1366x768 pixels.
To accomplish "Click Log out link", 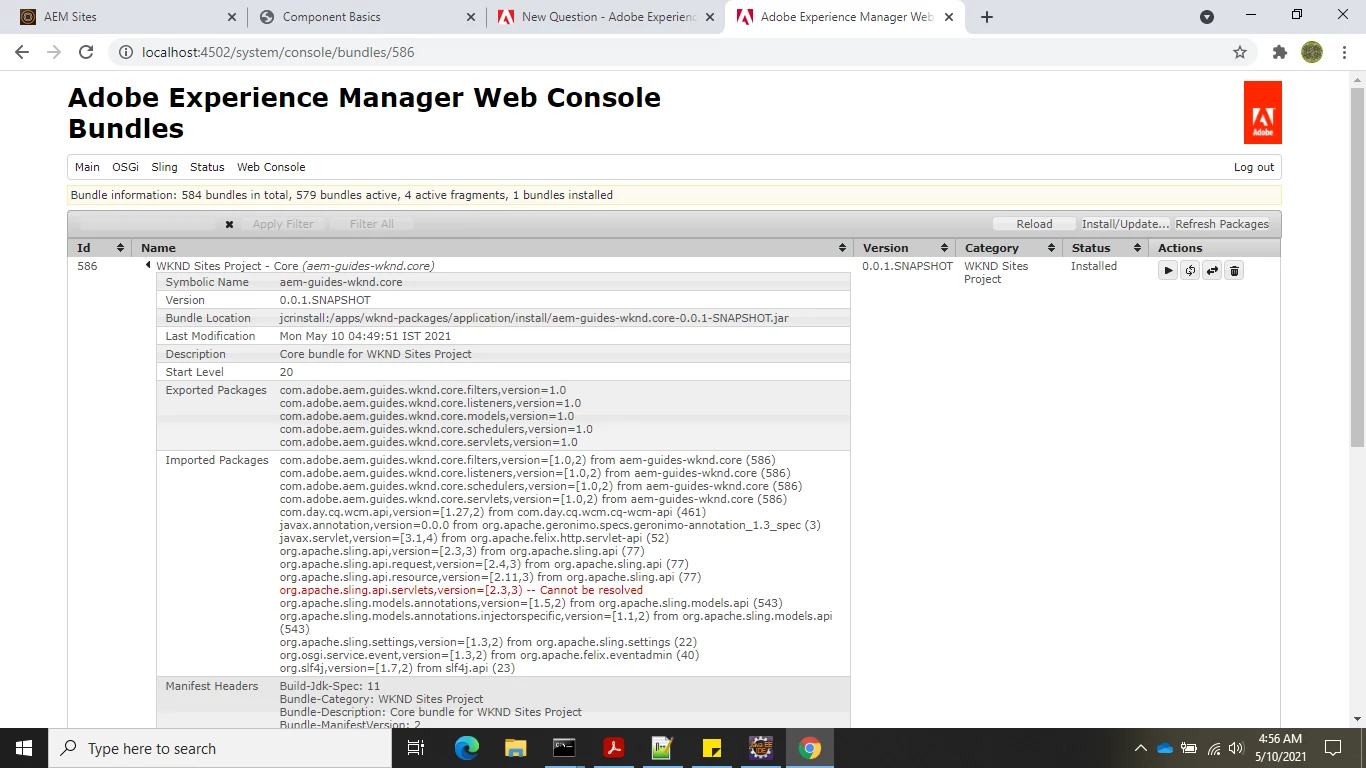I will 1254,167.
